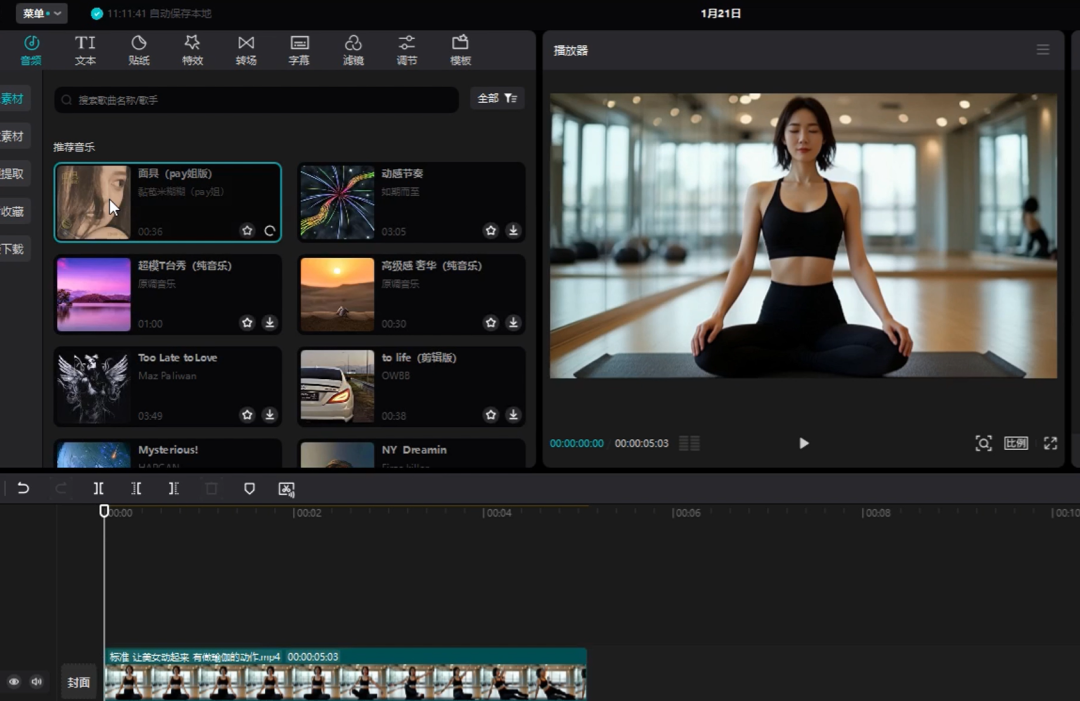Click the 推荐音乐 section heading

[74, 147]
